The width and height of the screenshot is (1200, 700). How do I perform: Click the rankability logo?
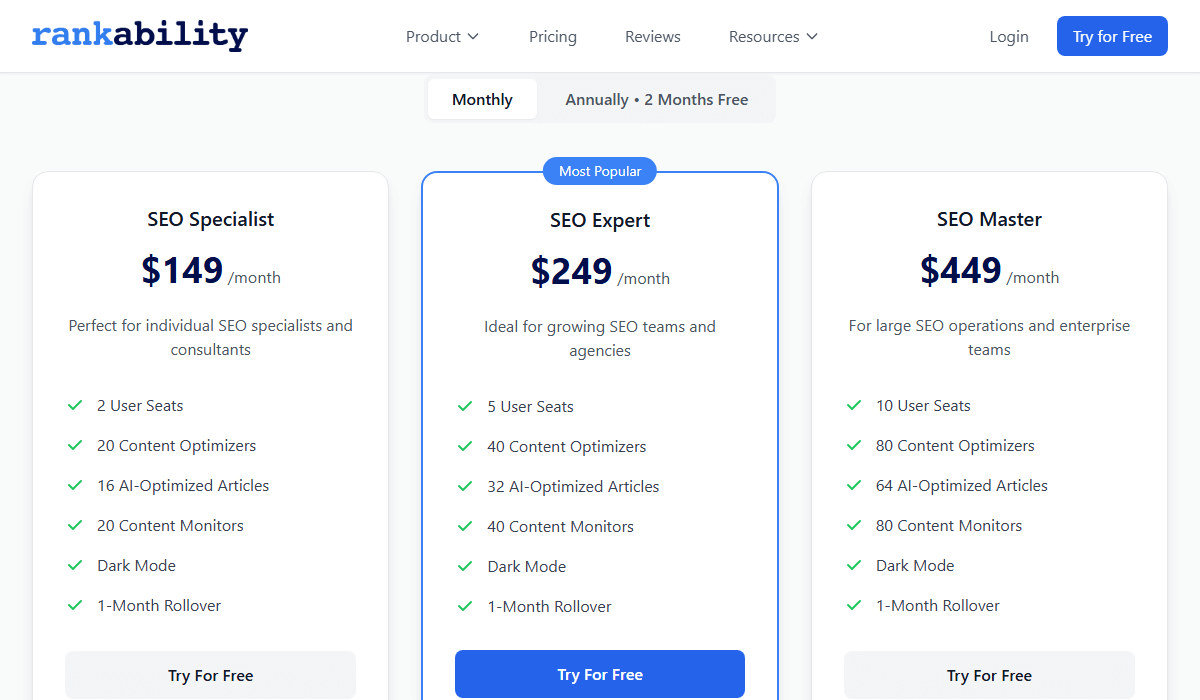click(139, 36)
